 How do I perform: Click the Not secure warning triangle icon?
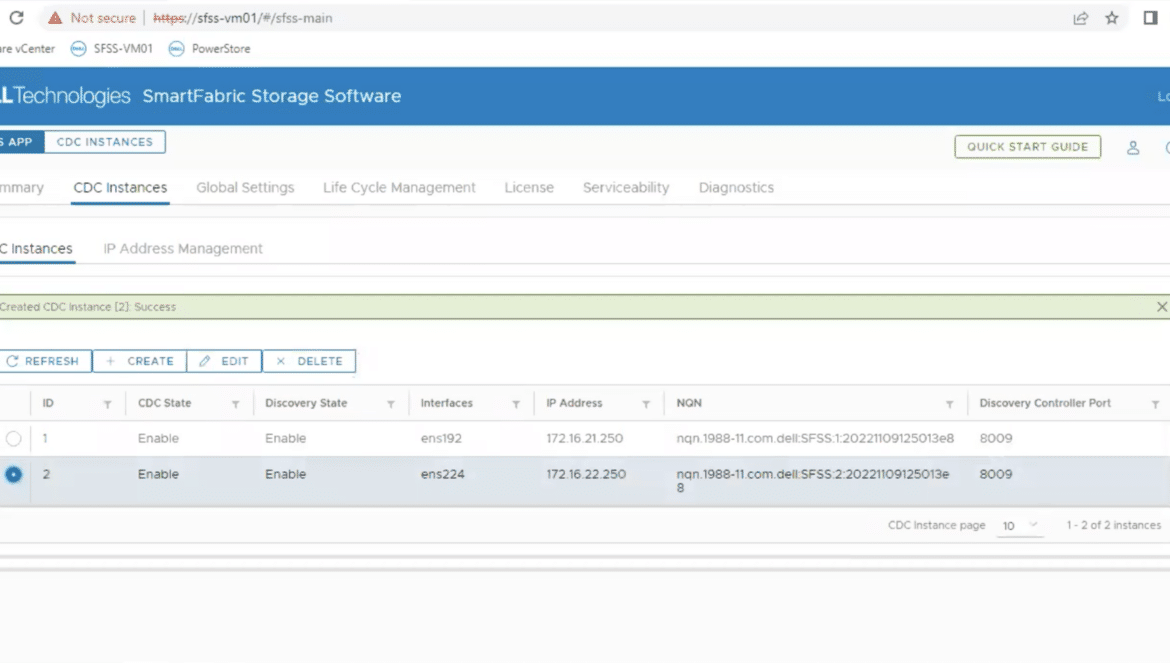pos(55,18)
